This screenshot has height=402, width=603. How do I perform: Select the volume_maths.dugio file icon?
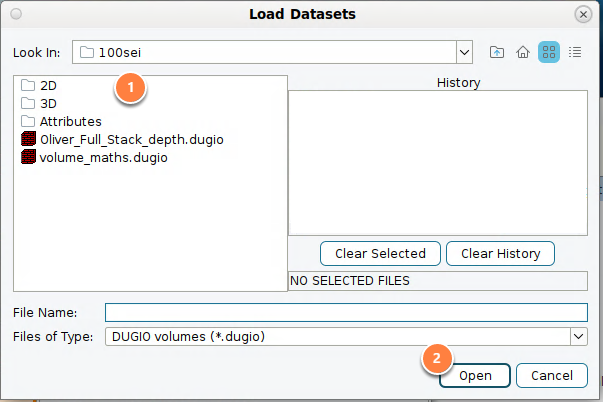[28, 157]
